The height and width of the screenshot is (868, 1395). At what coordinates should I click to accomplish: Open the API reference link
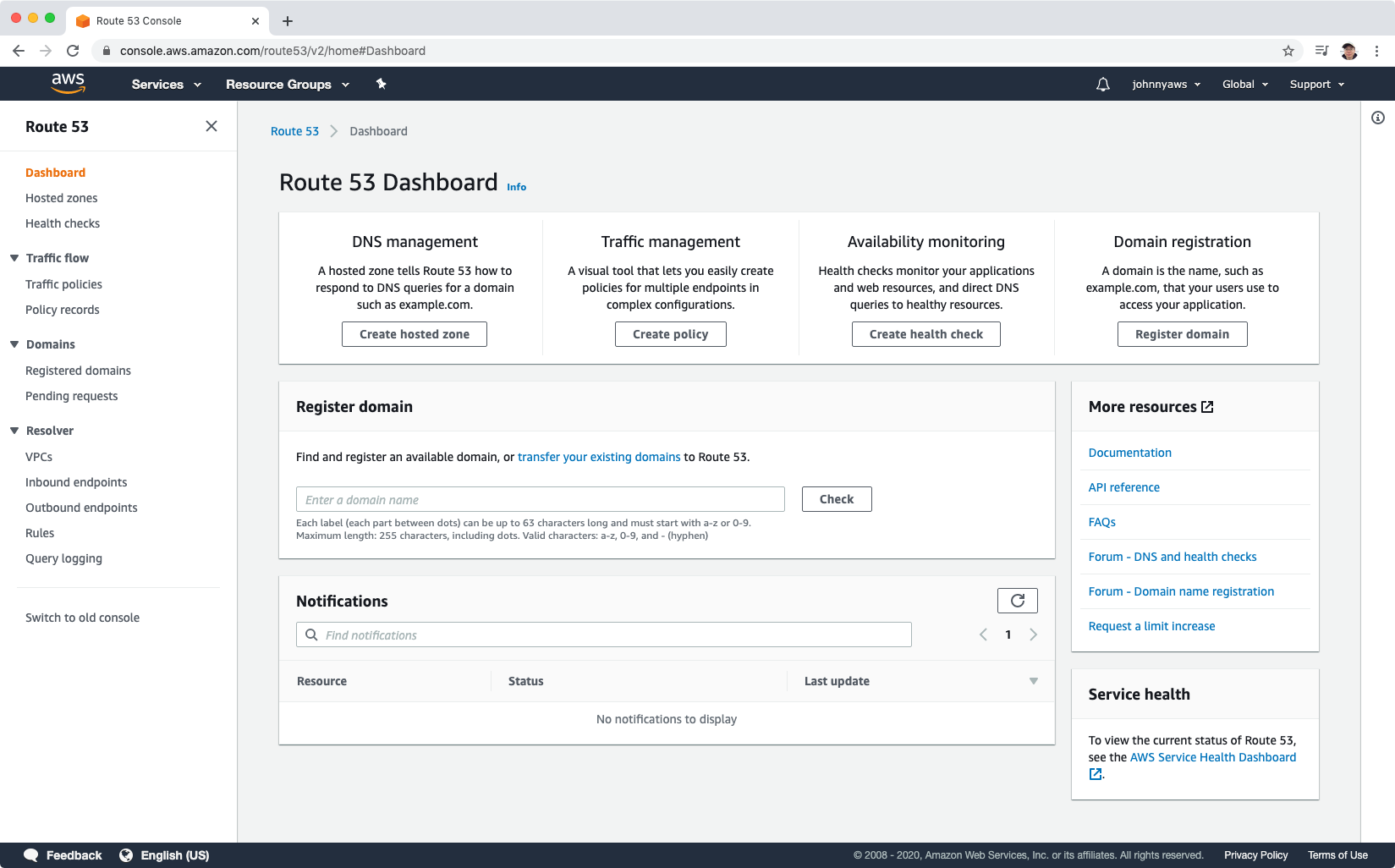(x=1123, y=487)
